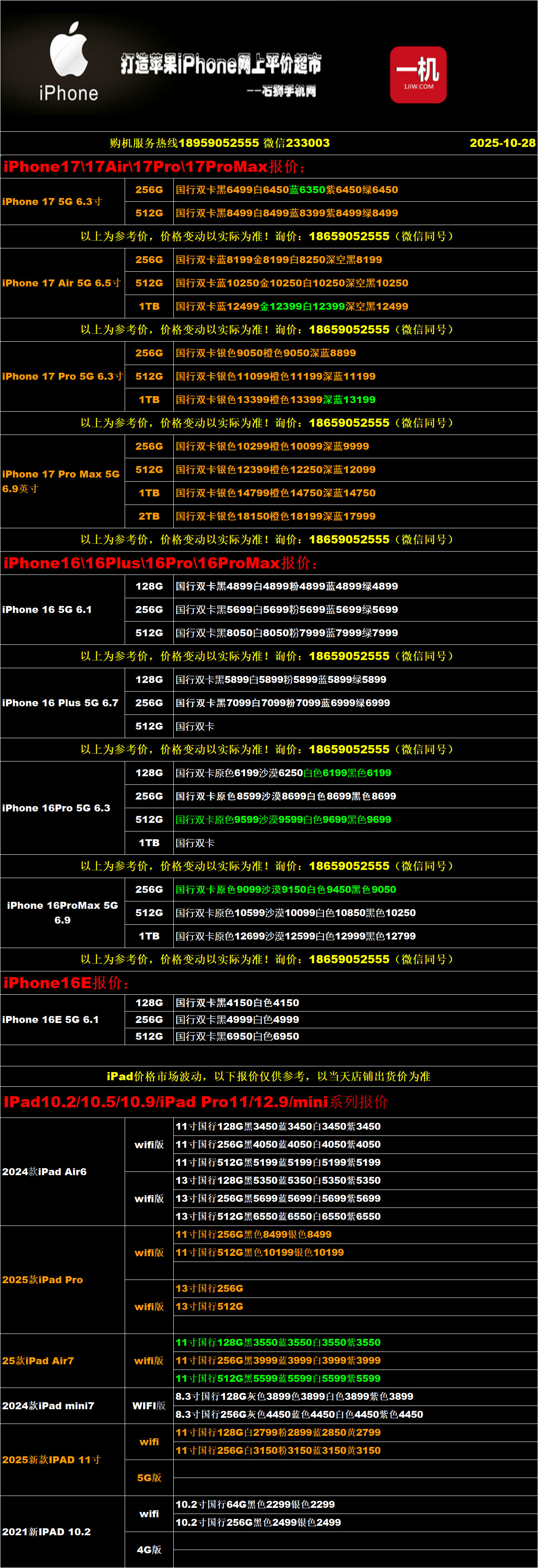Click the 2025款iPad Pro model label
This screenshot has width=538, height=1568.
43,1280
